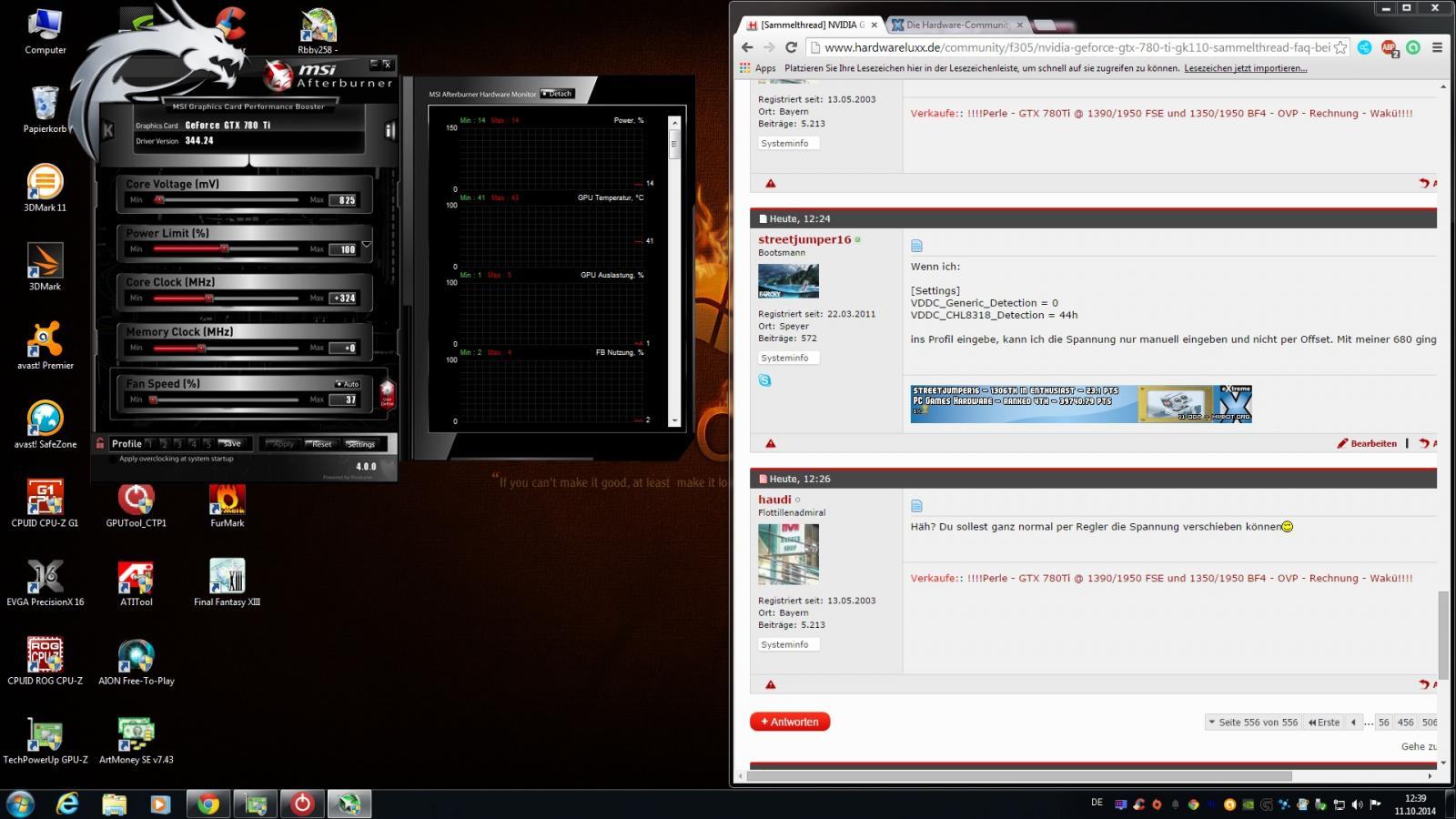Bookmark the page with the star icon
Image resolution: width=1456 pixels, height=819 pixels.
[1340, 47]
